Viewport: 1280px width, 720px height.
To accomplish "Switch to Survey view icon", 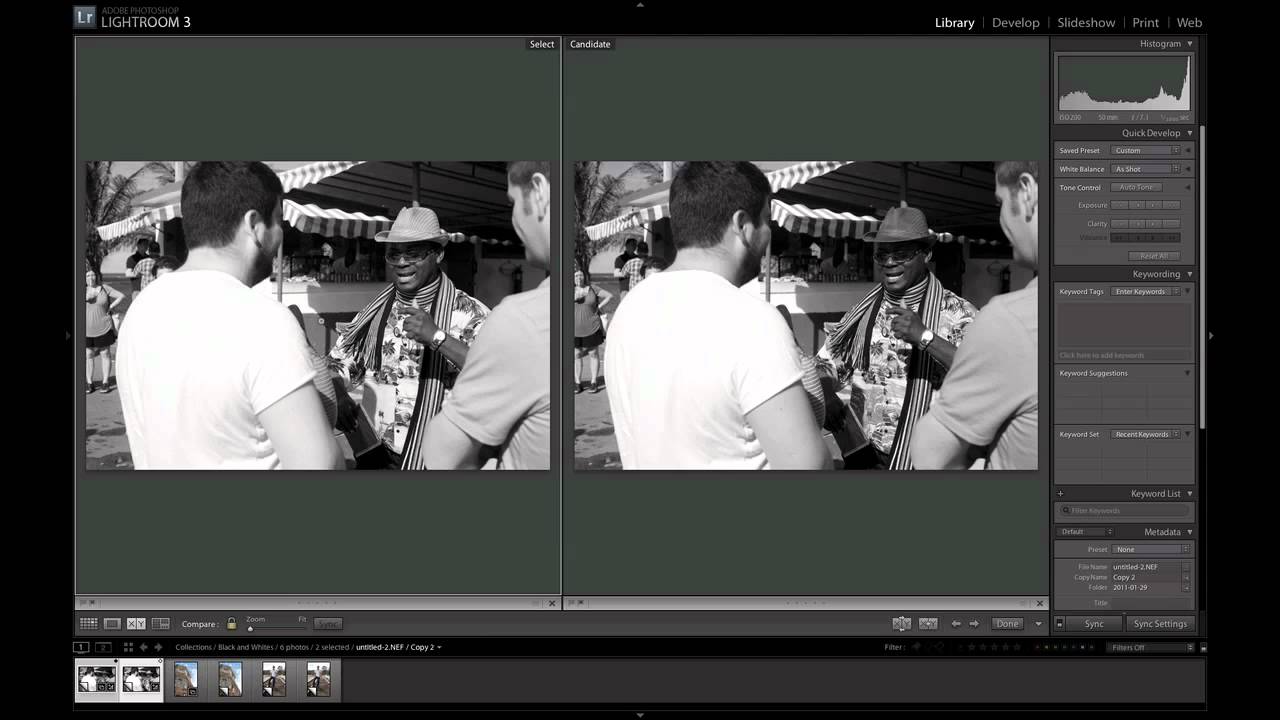I will [x=160, y=624].
